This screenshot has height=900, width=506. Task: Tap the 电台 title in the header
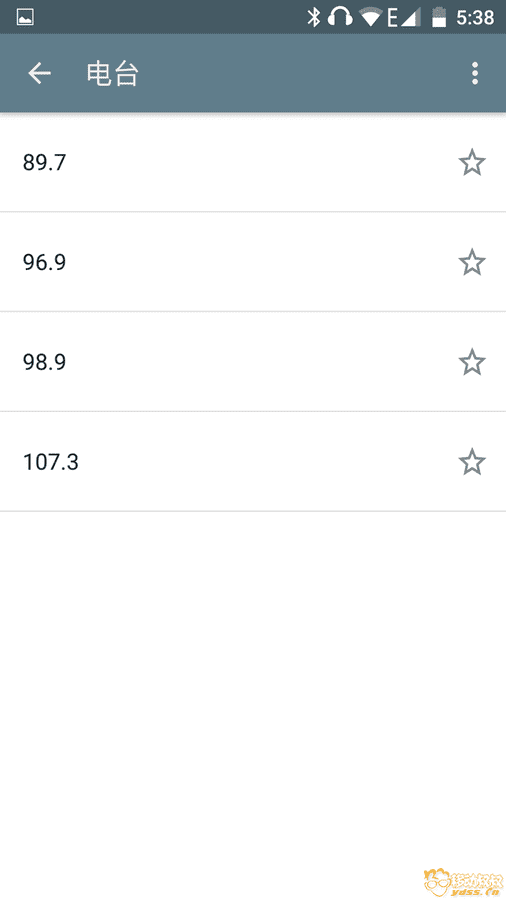(x=112, y=74)
